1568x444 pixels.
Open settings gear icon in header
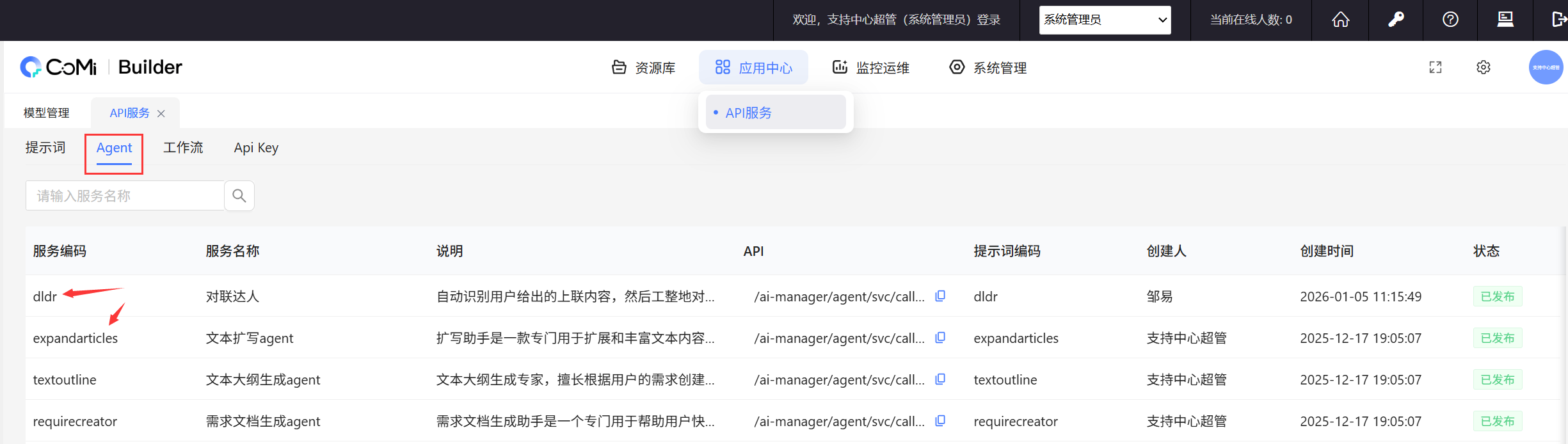click(1484, 67)
